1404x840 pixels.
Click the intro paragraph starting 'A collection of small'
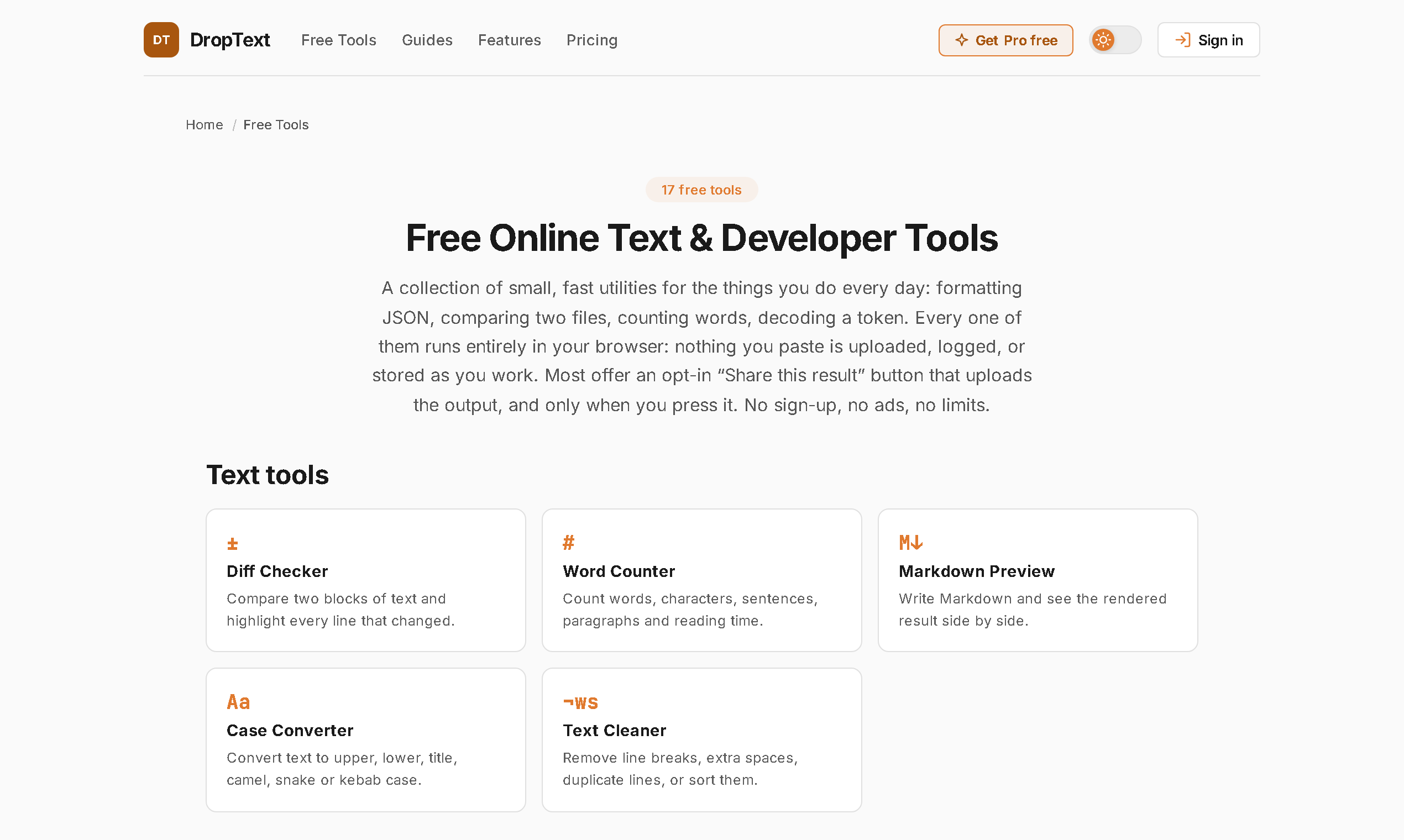(x=701, y=347)
